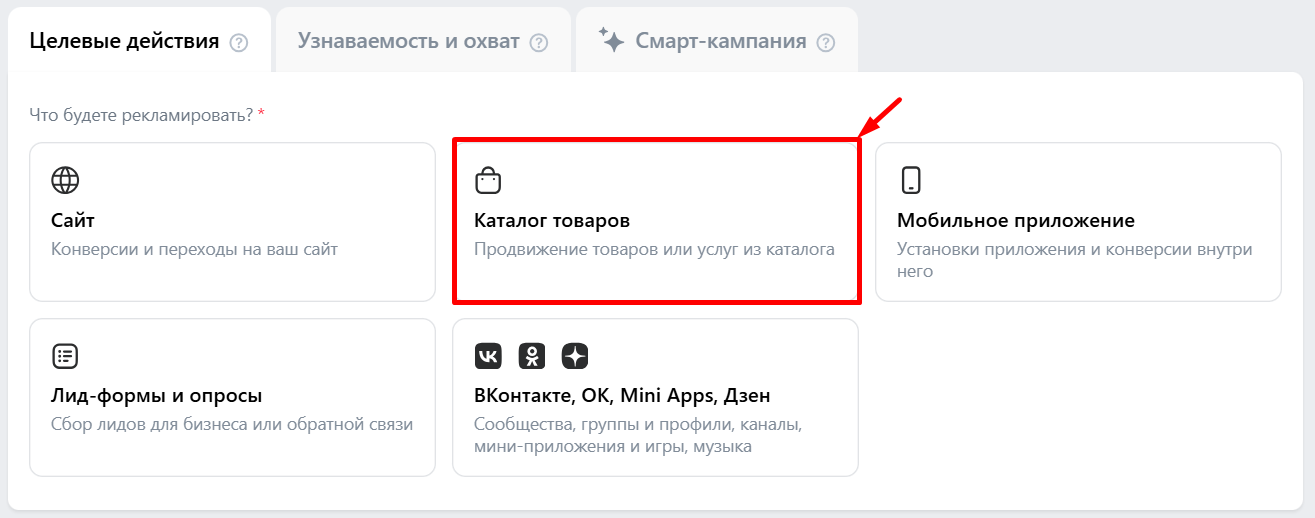The height and width of the screenshot is (518, 1315).
Task: Click the smartphone icon for Мобильное приложение
Action: (910, 180)
